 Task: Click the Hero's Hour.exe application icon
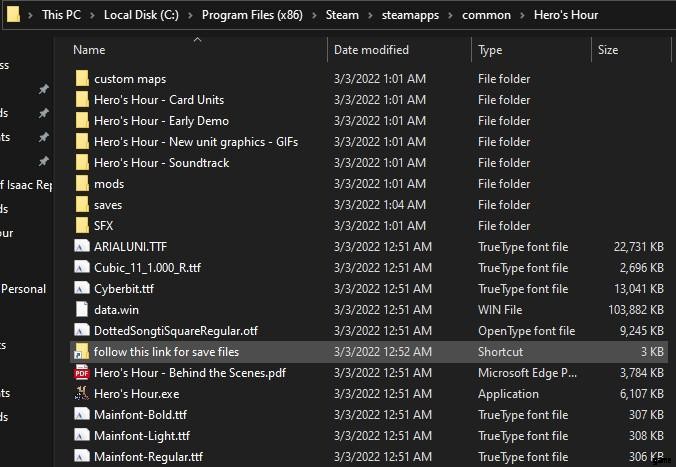(82, 394)
